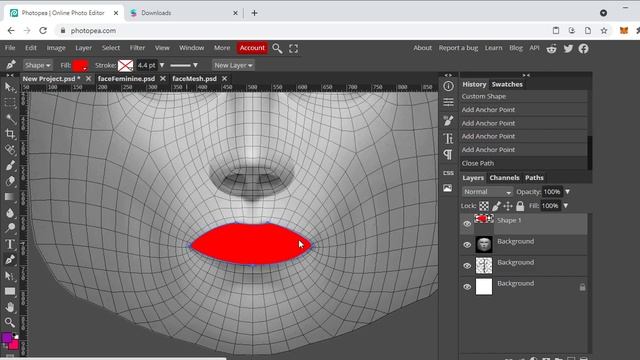The width and height of the screenshot is (640, 360).
Task: Select the Path Select tool
Action: (10, 276)
